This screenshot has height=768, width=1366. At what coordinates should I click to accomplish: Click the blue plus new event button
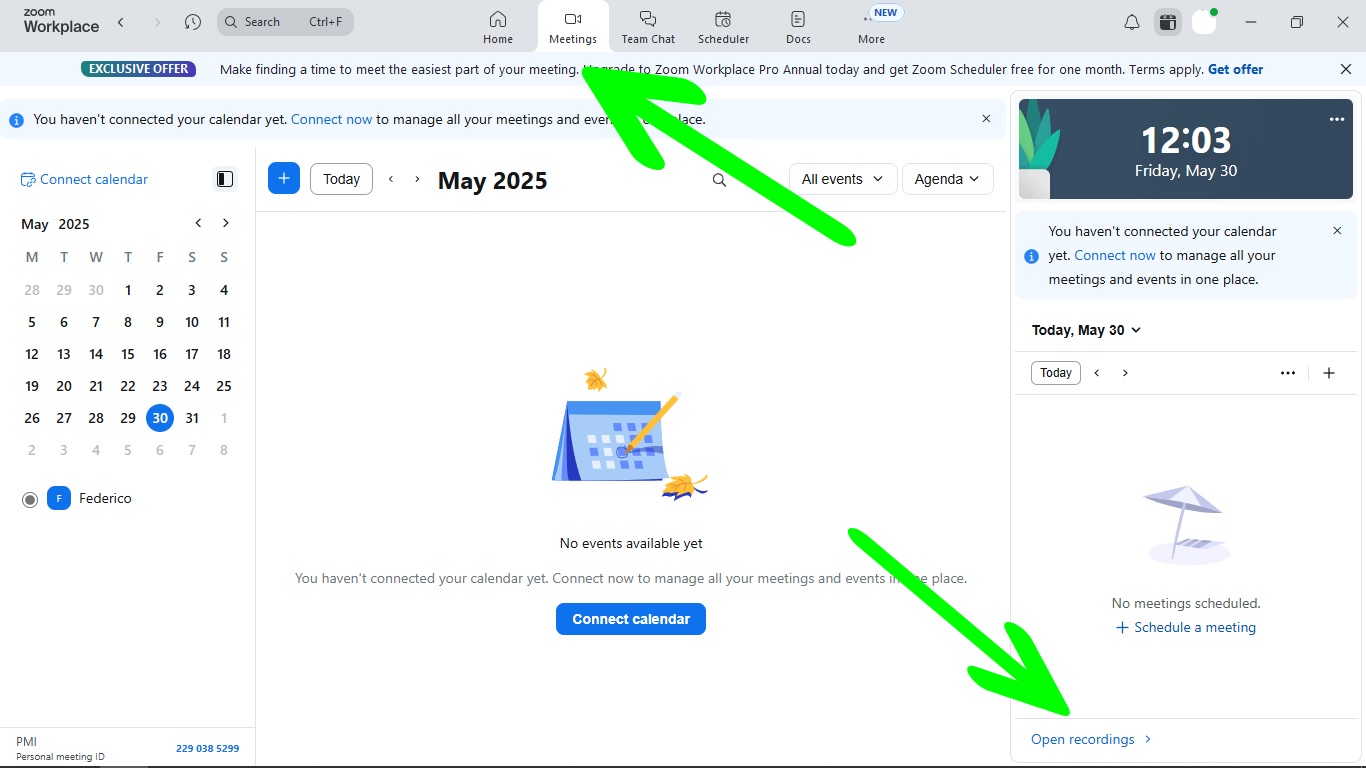coord(284,179)
